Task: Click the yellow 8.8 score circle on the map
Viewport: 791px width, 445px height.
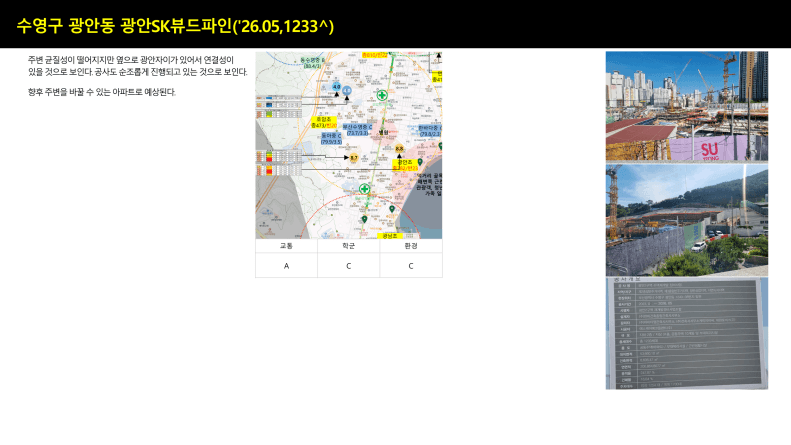Action: (399, 149)
